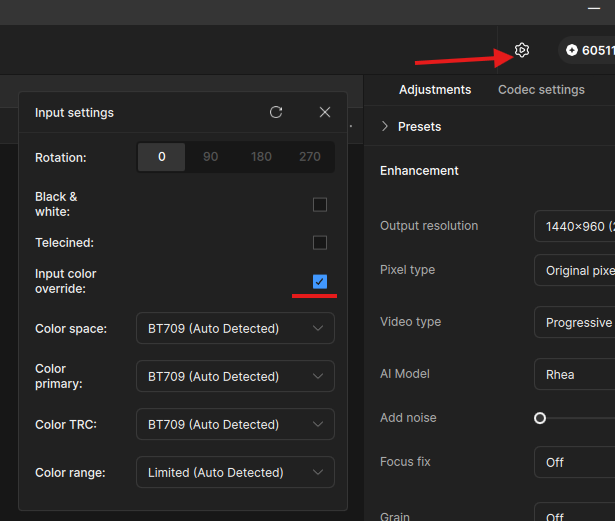This screenshot has width=615, height=521.
Task: Open the Color range dropdown
Action: (235, 472)
